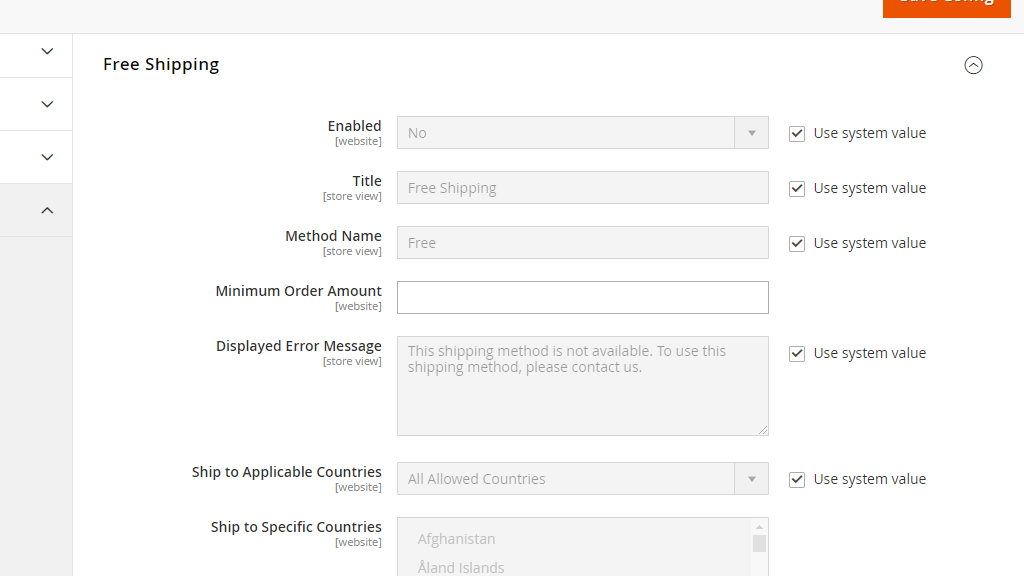
Task: Select Afghanistan in Ship to Specific Countries list
Action: coord(456,539)
